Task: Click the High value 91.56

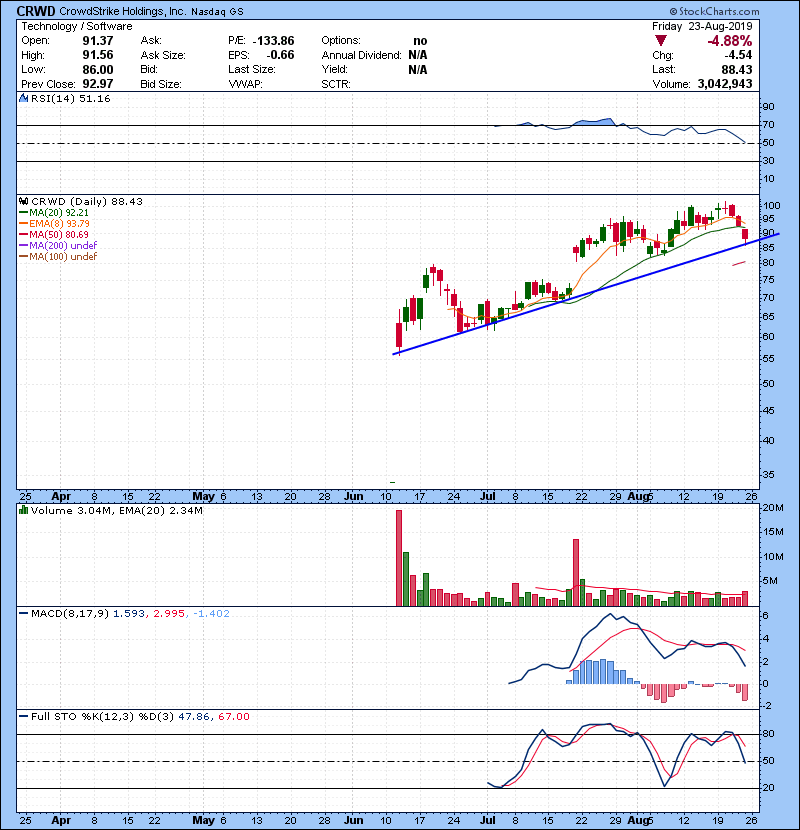Action: tap(98, 55)
